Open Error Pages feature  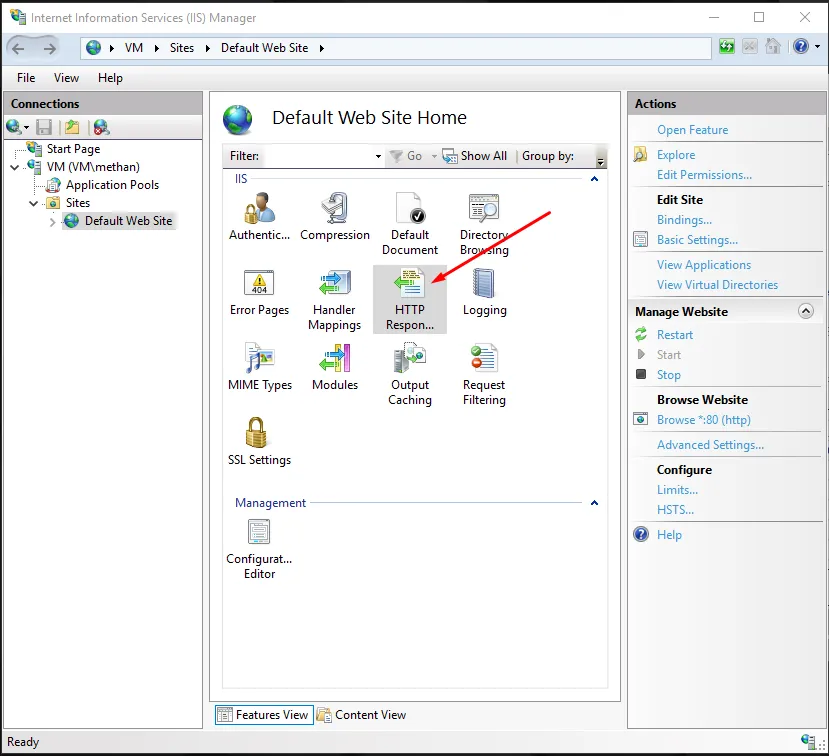pyautogui.click(x=259, y=292)
